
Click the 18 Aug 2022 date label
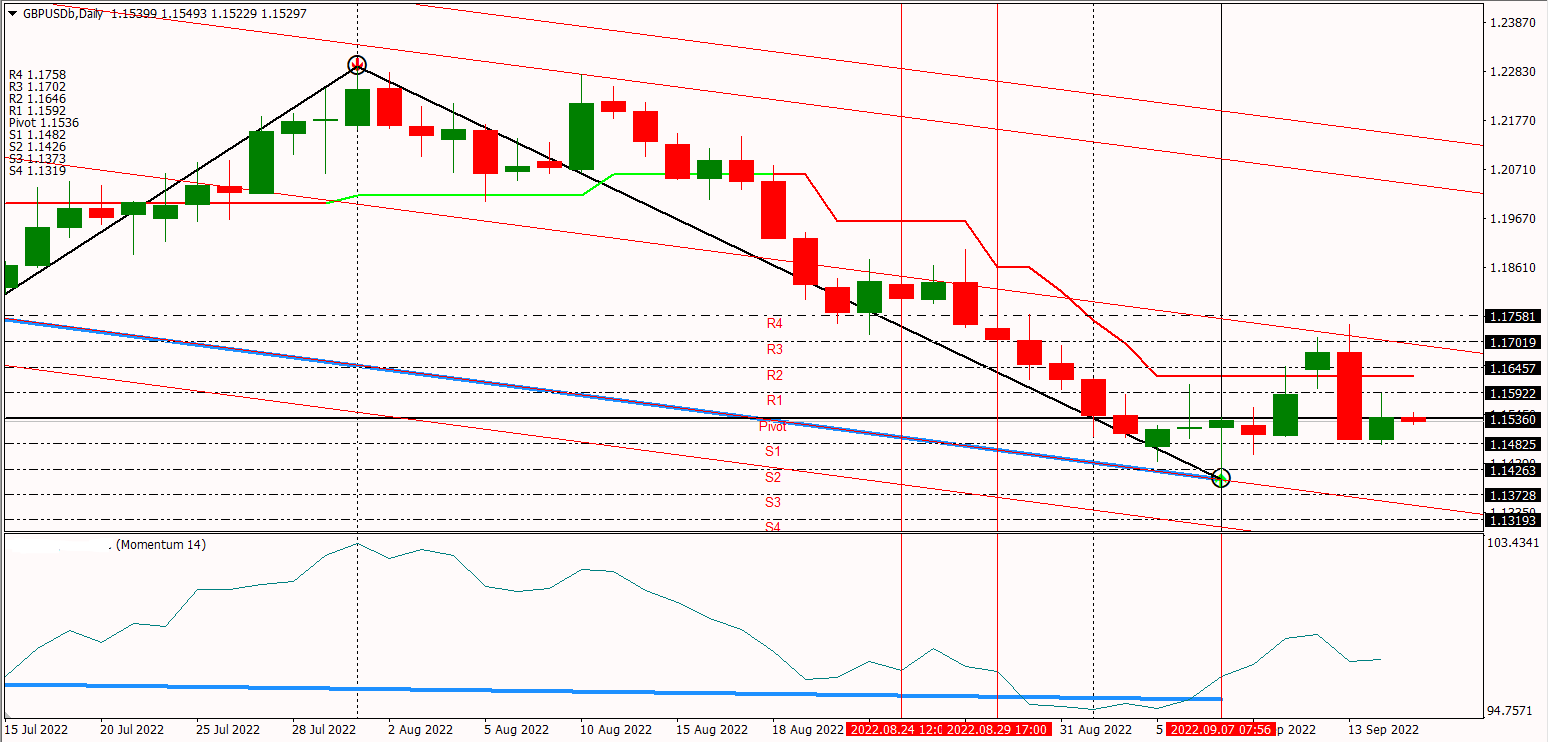807,730
